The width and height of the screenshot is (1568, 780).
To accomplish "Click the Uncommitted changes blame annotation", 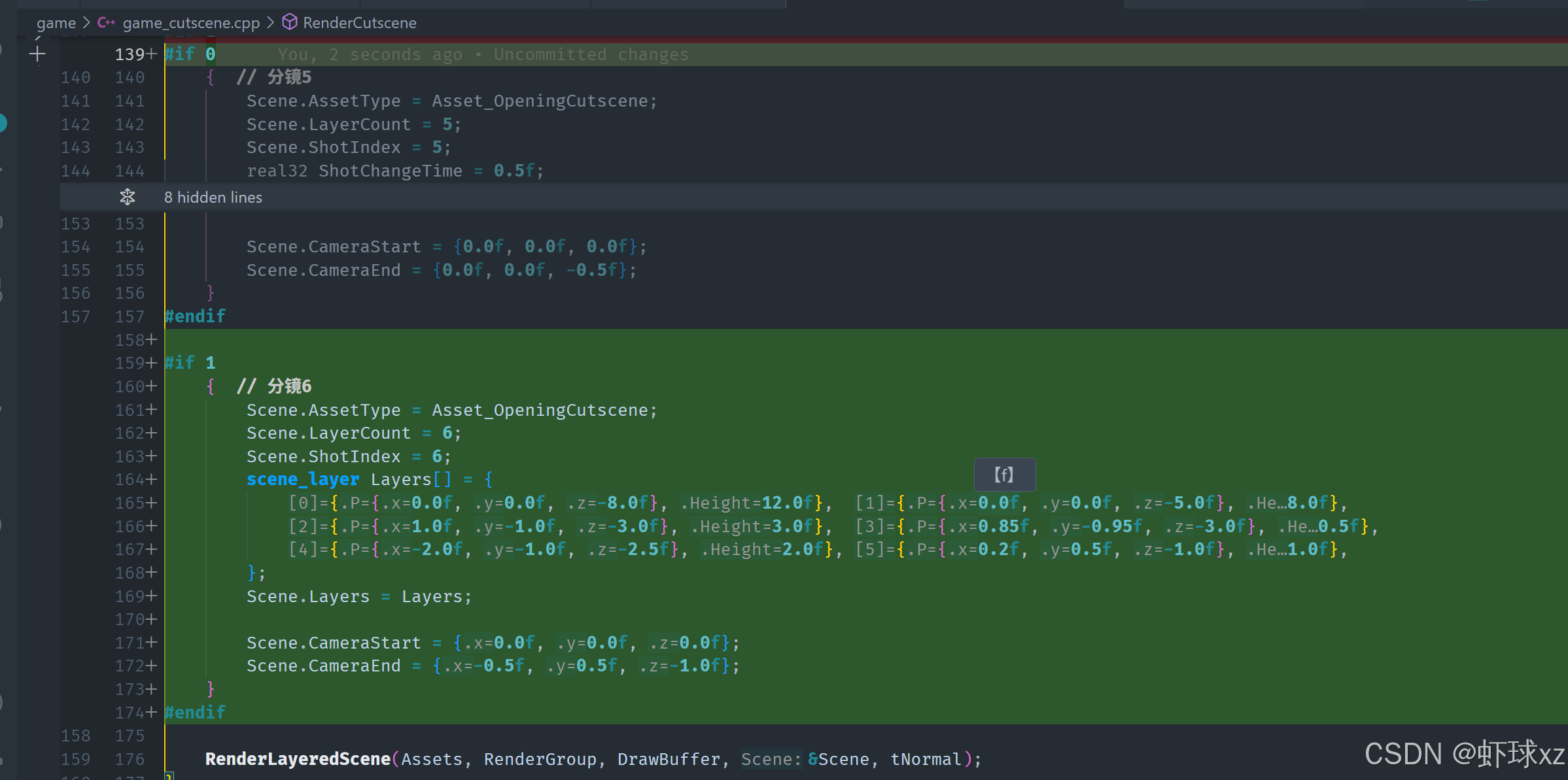I will [591, 54].
